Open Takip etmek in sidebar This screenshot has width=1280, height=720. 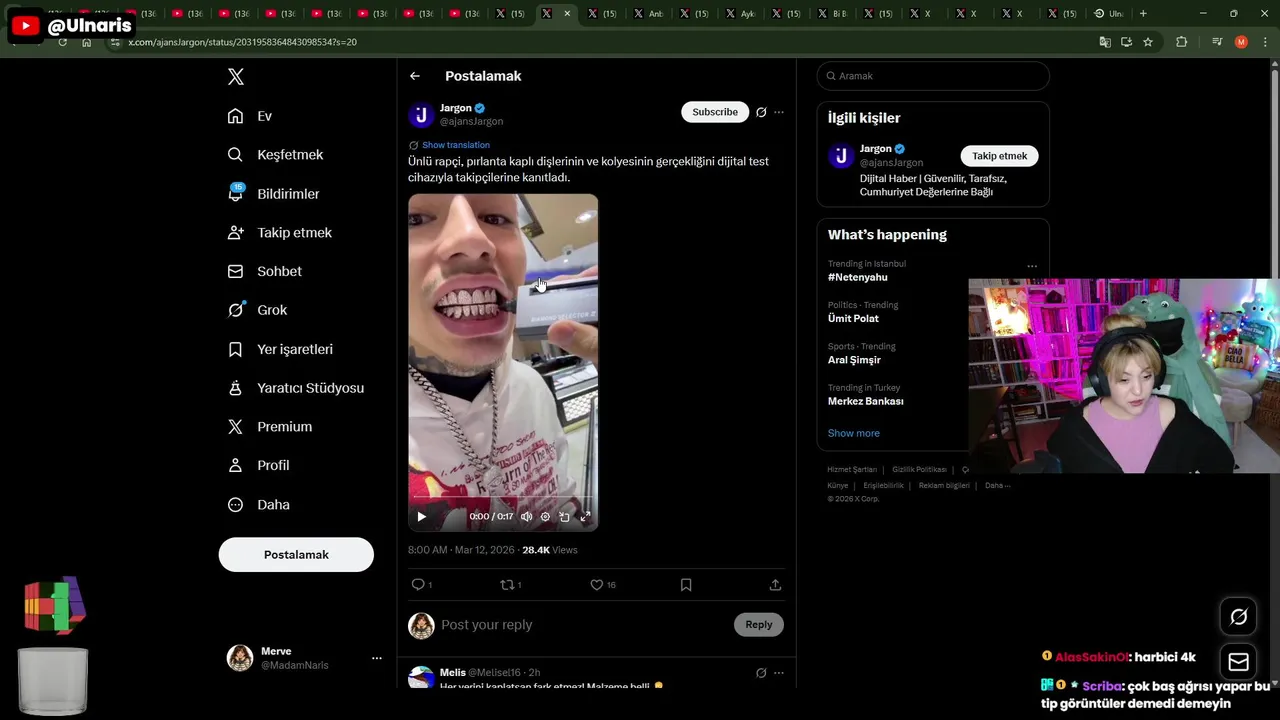pos(279,233)
